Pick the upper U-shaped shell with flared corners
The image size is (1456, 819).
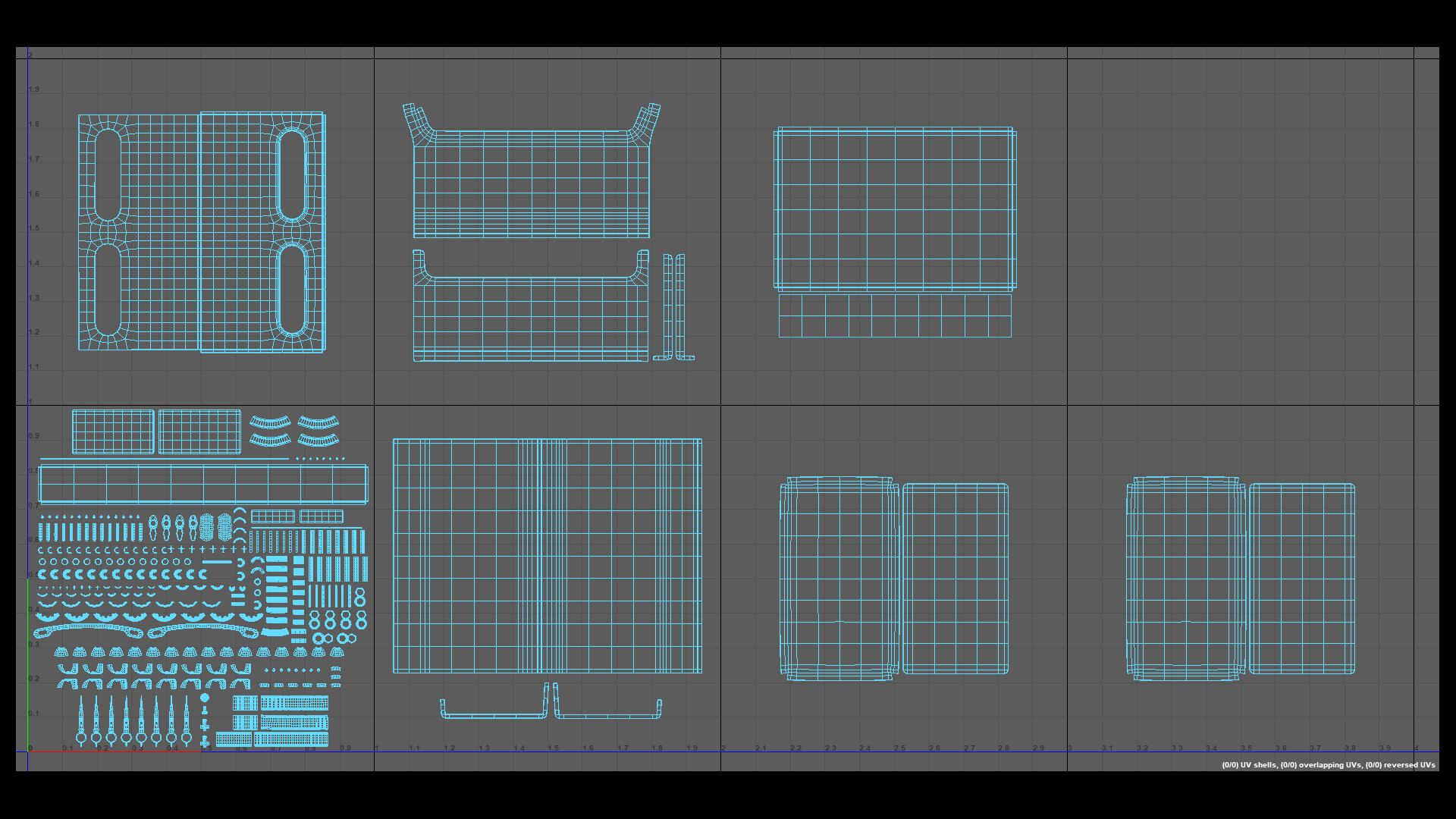click(531, 186)
